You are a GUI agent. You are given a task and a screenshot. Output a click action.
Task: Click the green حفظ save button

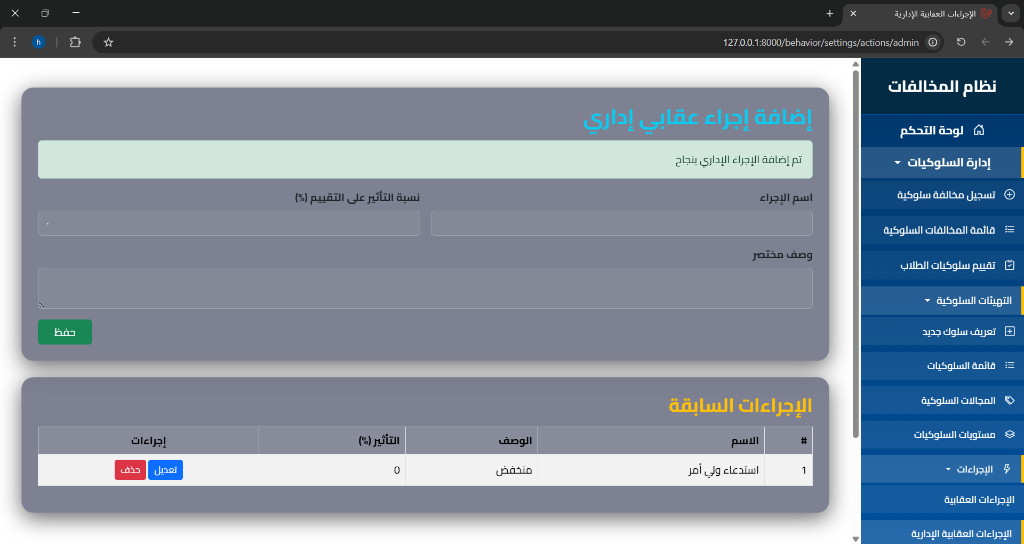65,332
